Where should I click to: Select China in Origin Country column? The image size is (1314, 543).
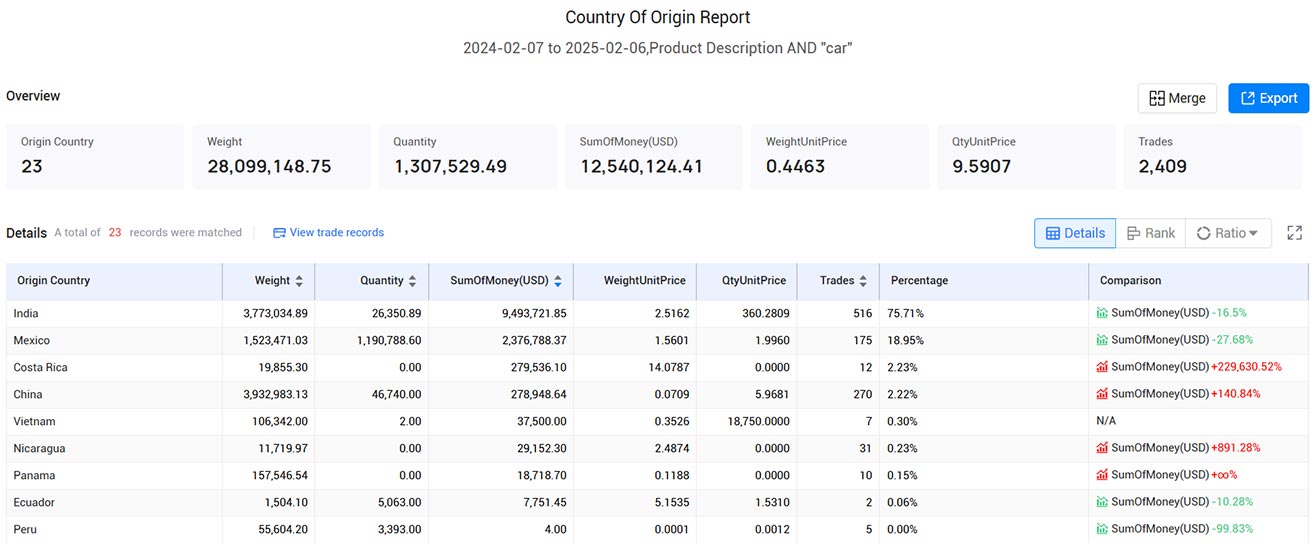click(x=28, y=394)
